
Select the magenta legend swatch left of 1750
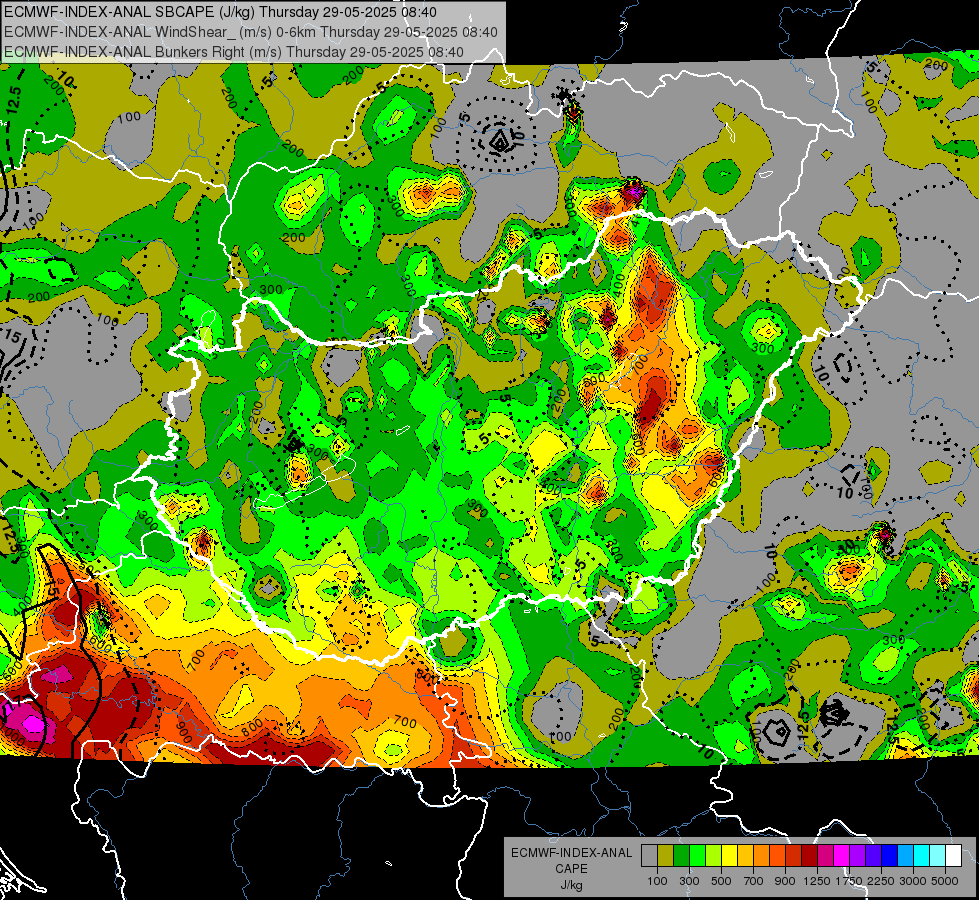click(842, 855)
